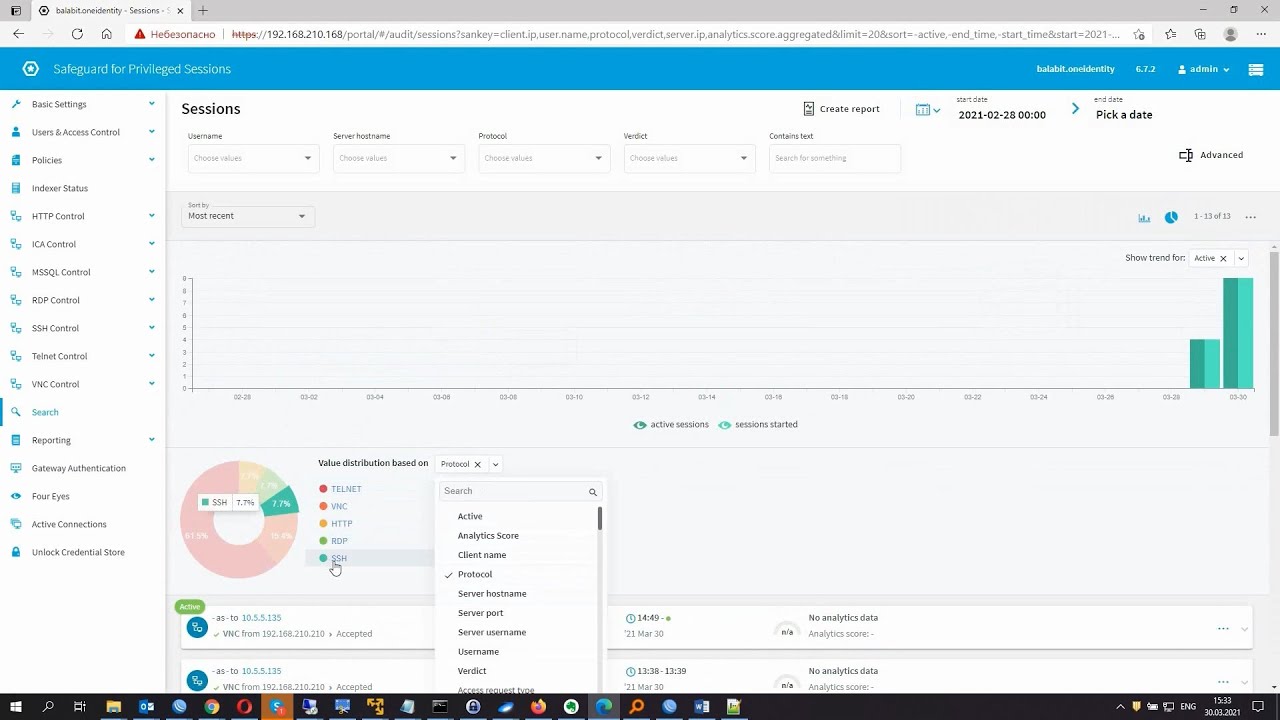The image size is (1280, 720).
Task: Open the Sort by Most recent dropdown
Action: (248, 216)
